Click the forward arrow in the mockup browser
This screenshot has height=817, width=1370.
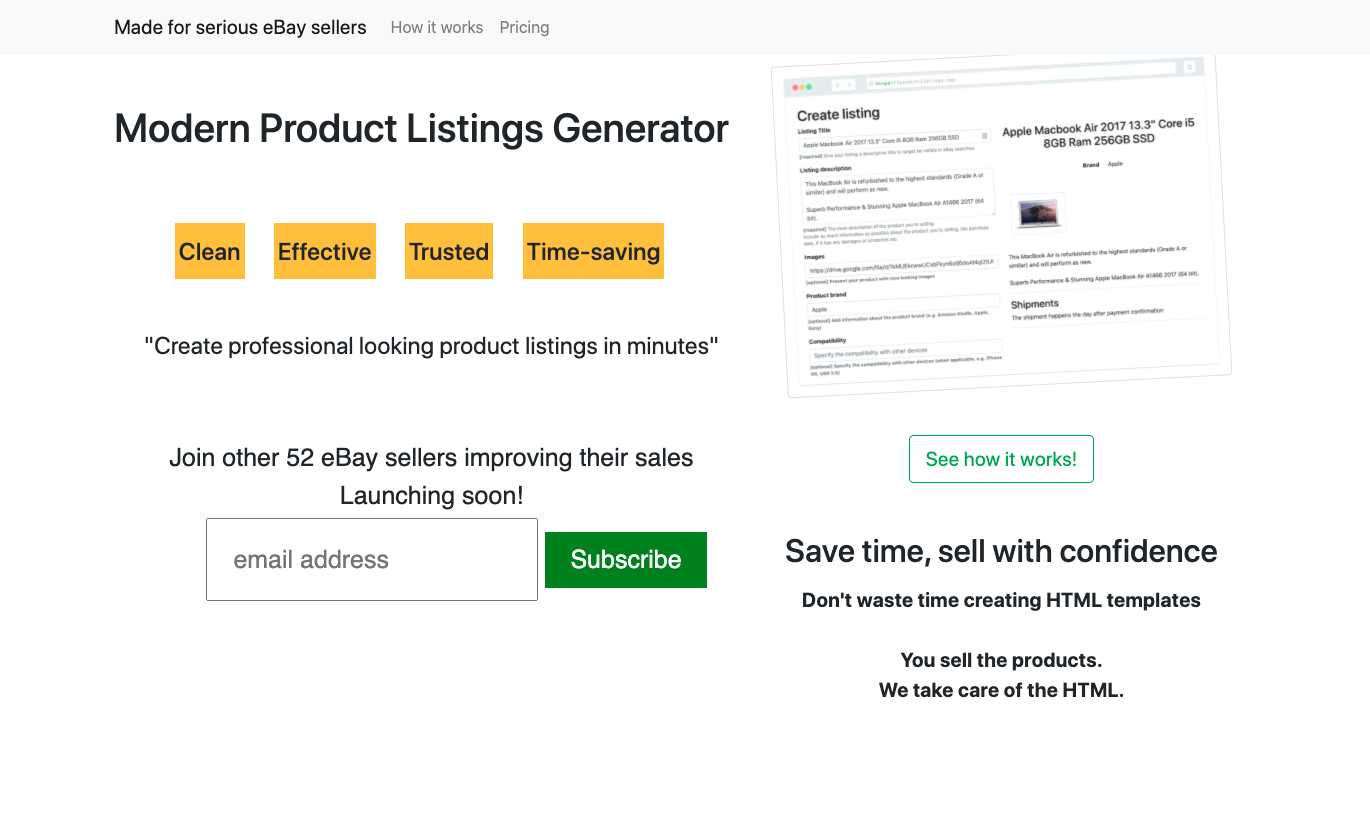(x=850, y=85)
